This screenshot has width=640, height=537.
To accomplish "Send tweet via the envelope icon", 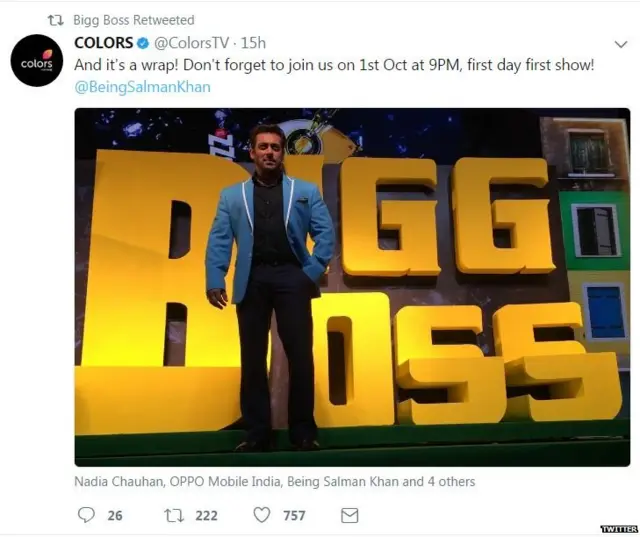I will (x=349, y=515).
